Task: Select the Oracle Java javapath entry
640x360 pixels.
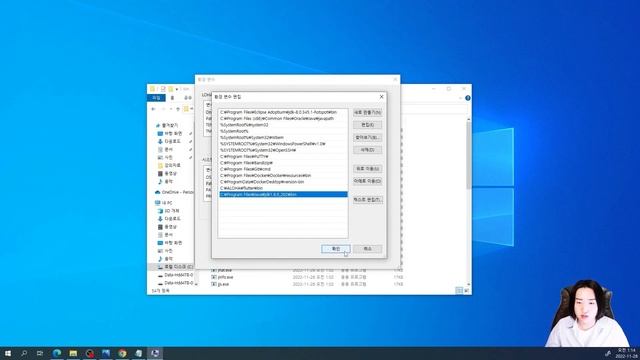Action: (283, 118)
